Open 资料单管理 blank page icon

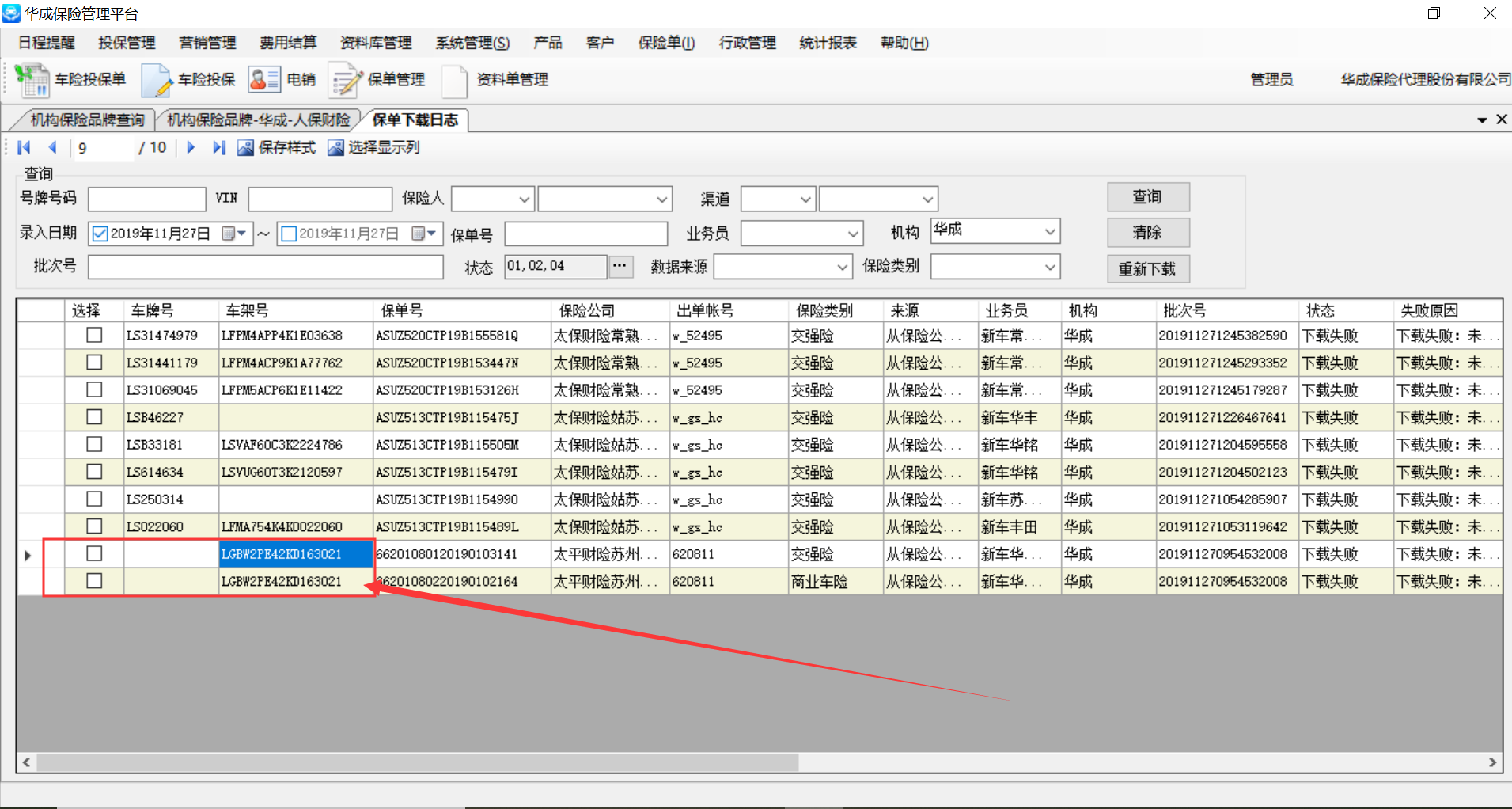pyautogui.click(x=454, y=80)
